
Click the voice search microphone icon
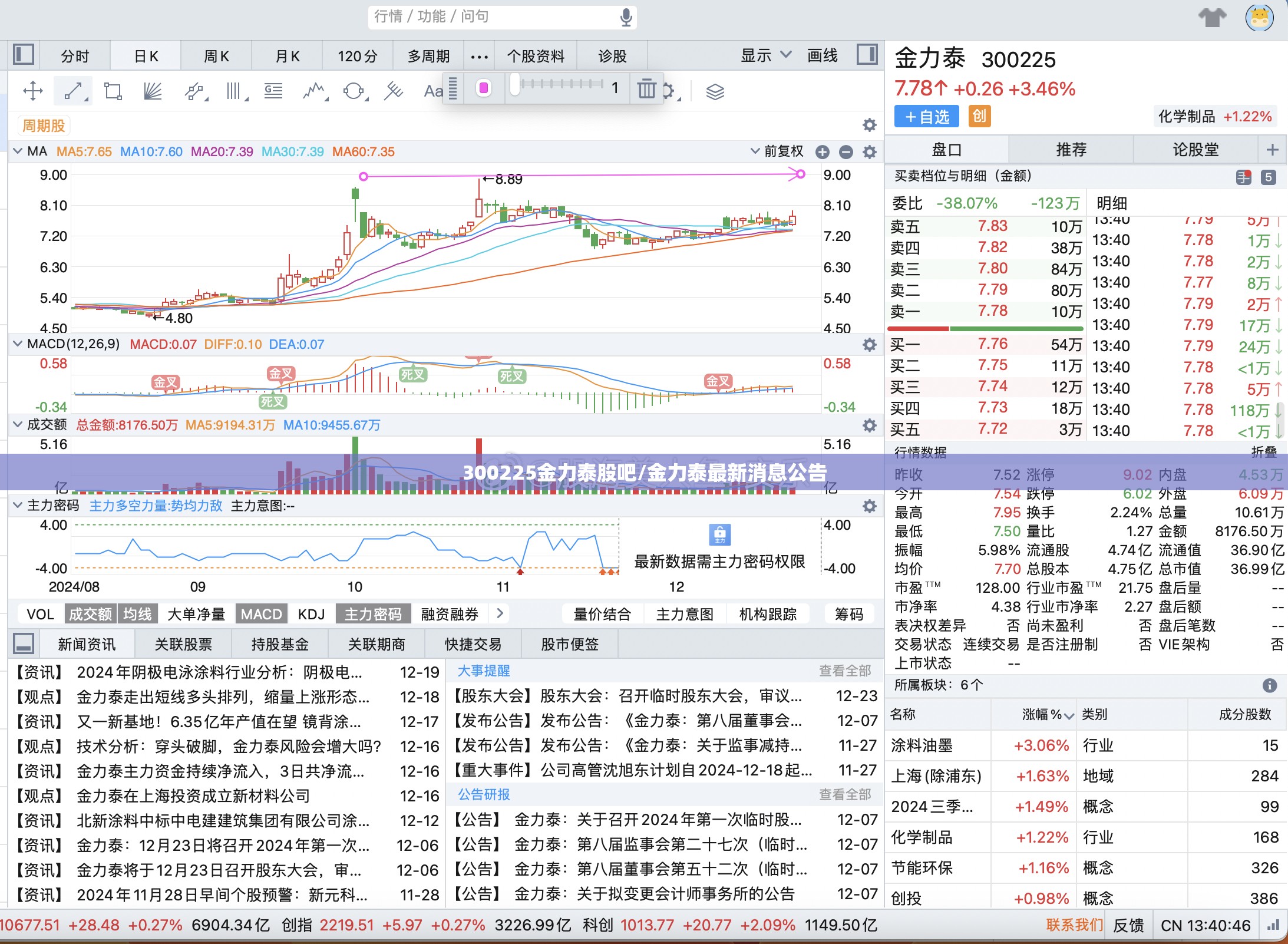[x=626, y=17]
